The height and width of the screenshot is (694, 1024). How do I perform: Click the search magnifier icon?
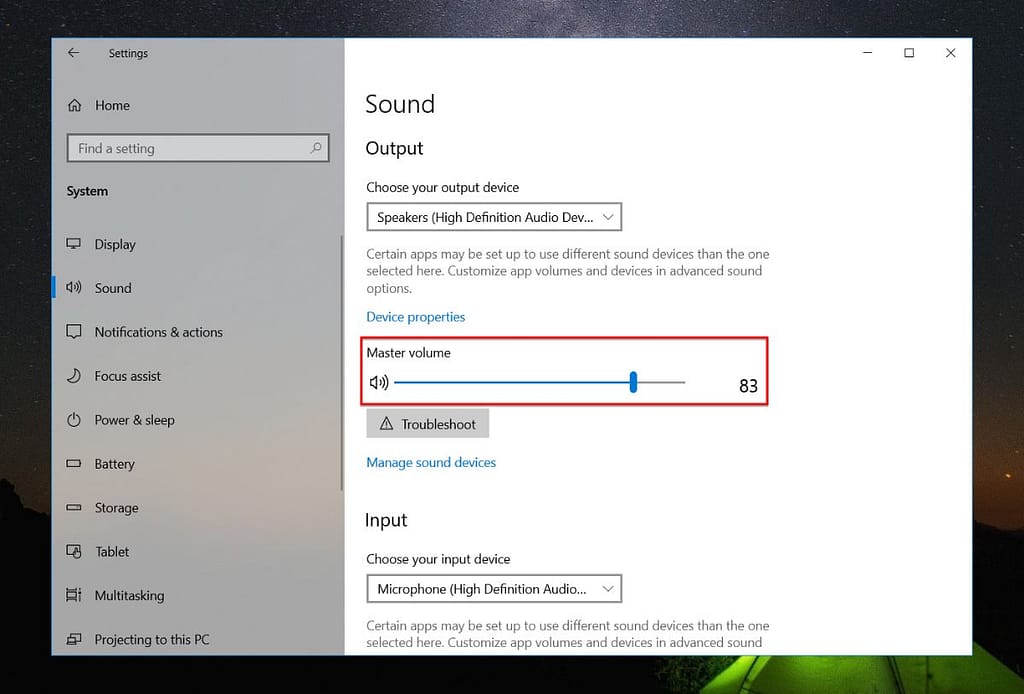click(315, 148)
